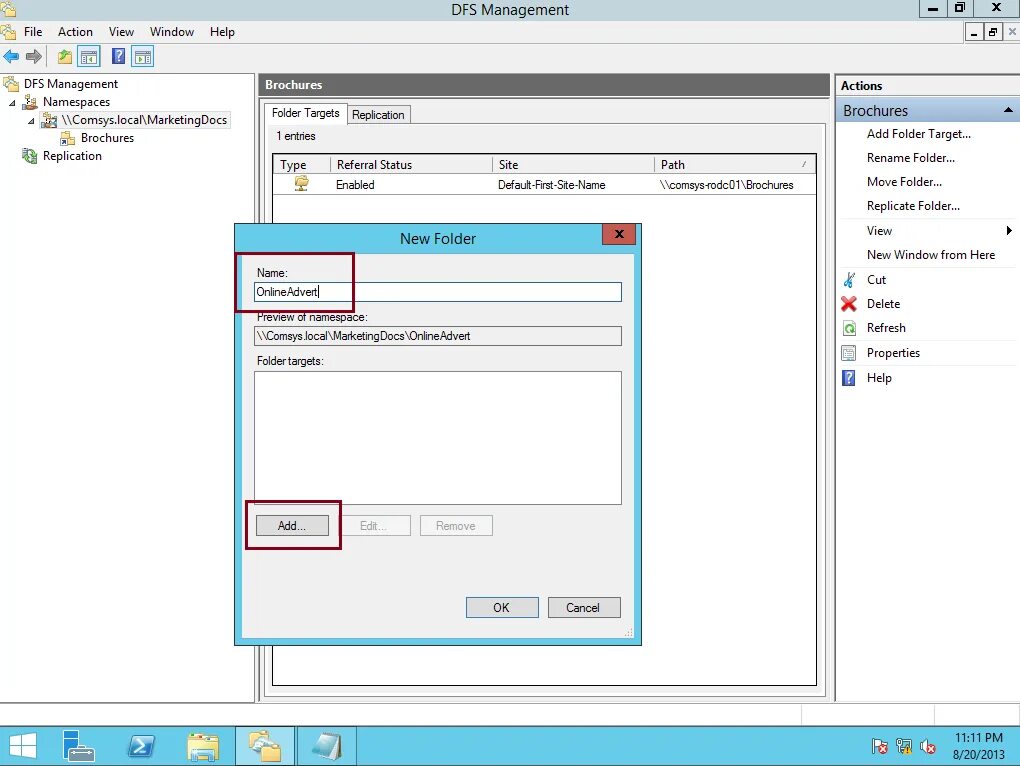This screenshot has width=1020, height=766.
Task: Open the Window menu
Action: coord(172,32)
